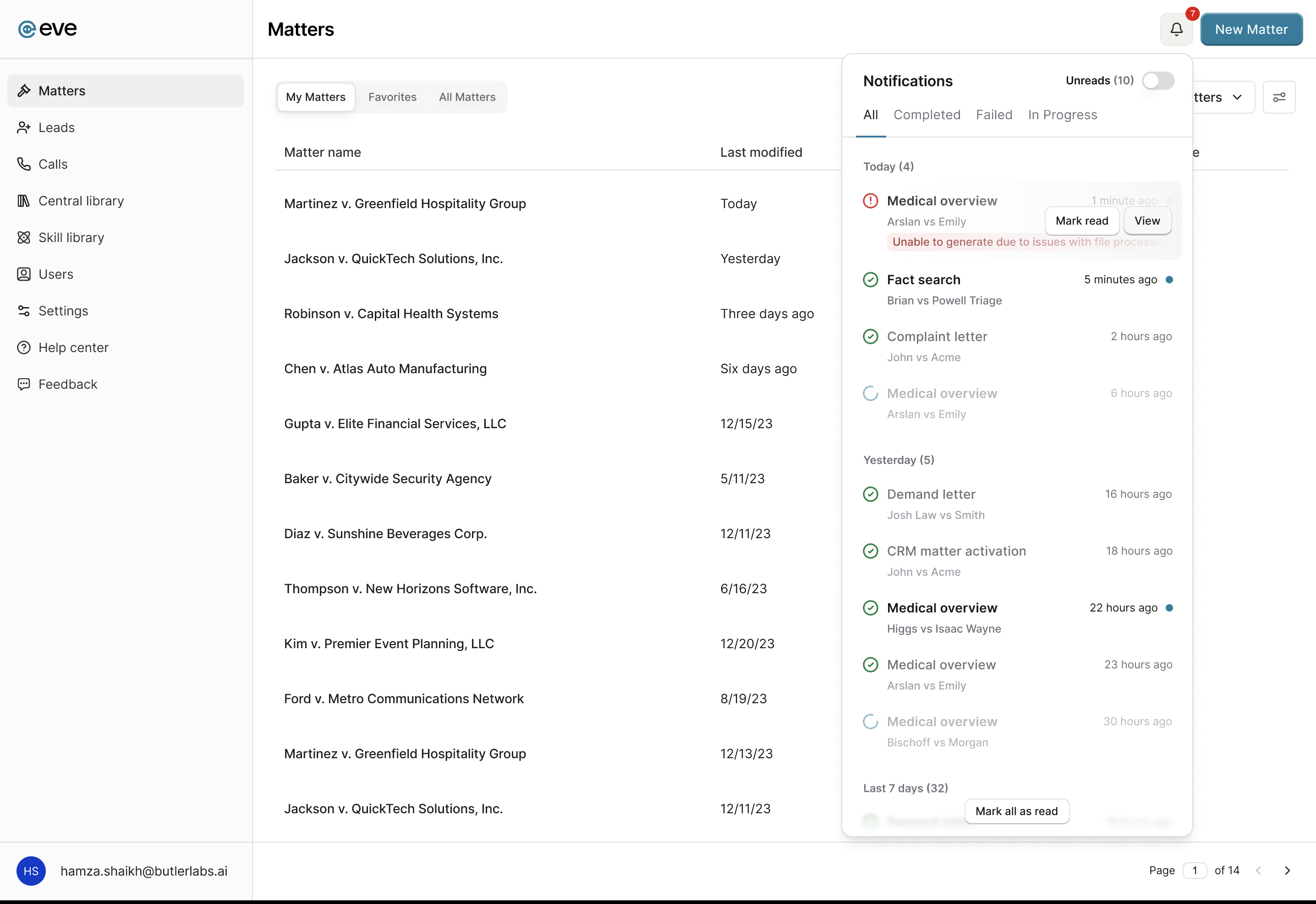Click the failed status icon on Medical overview
1316x904 pixels.
tap(870, 200)
